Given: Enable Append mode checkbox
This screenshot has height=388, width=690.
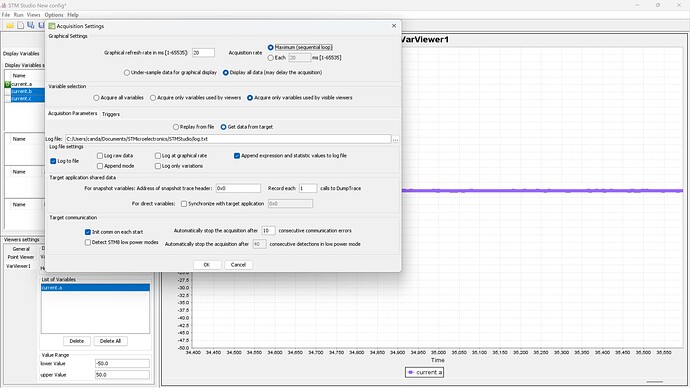Looking at the screenshot, I should tap(100, 166).
